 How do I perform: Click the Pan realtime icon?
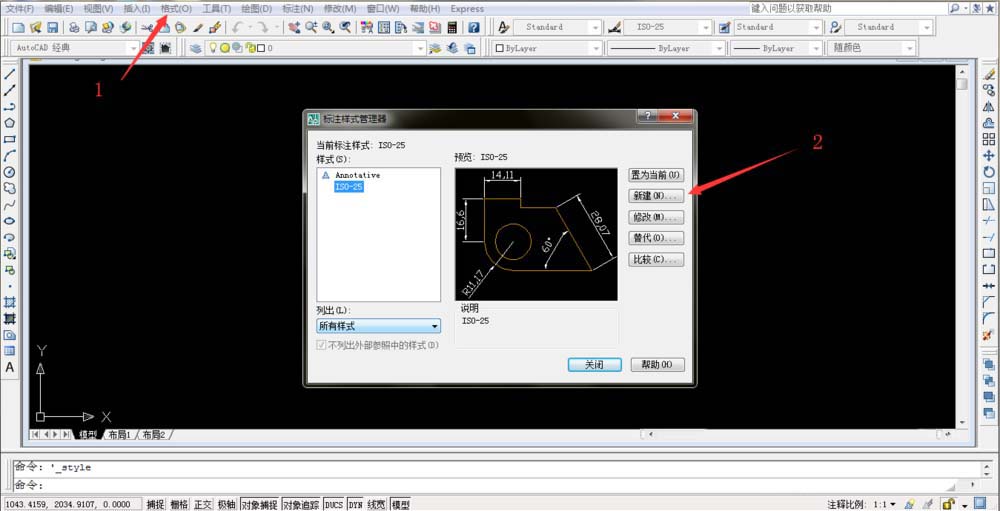tap(294, 27)
